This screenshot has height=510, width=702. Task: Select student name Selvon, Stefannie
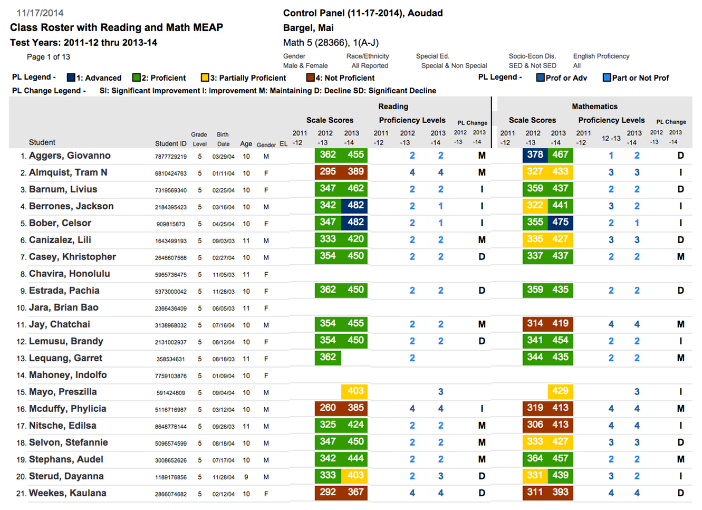point(68,443)
